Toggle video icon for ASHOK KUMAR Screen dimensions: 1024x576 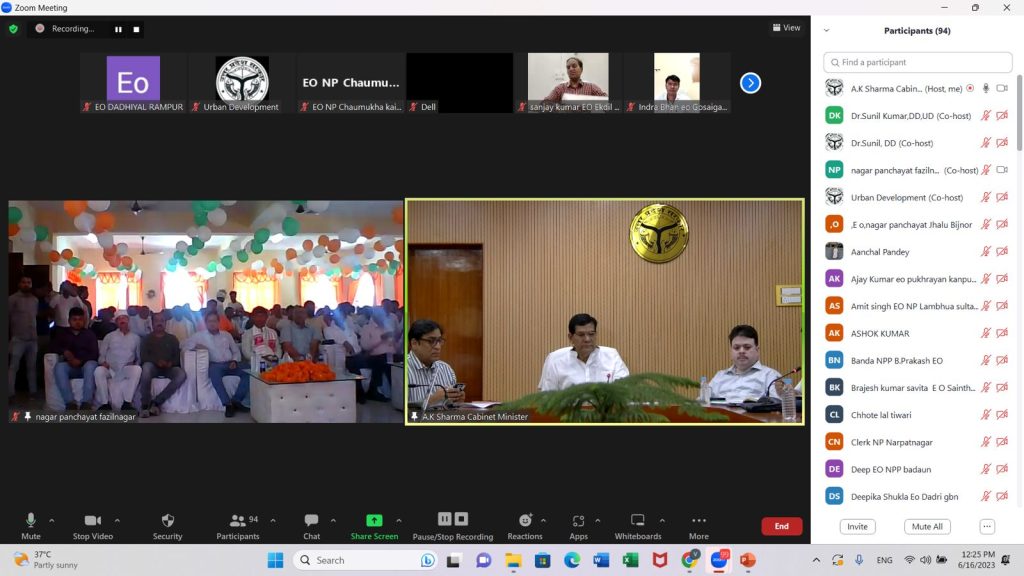coord(1002,333)
